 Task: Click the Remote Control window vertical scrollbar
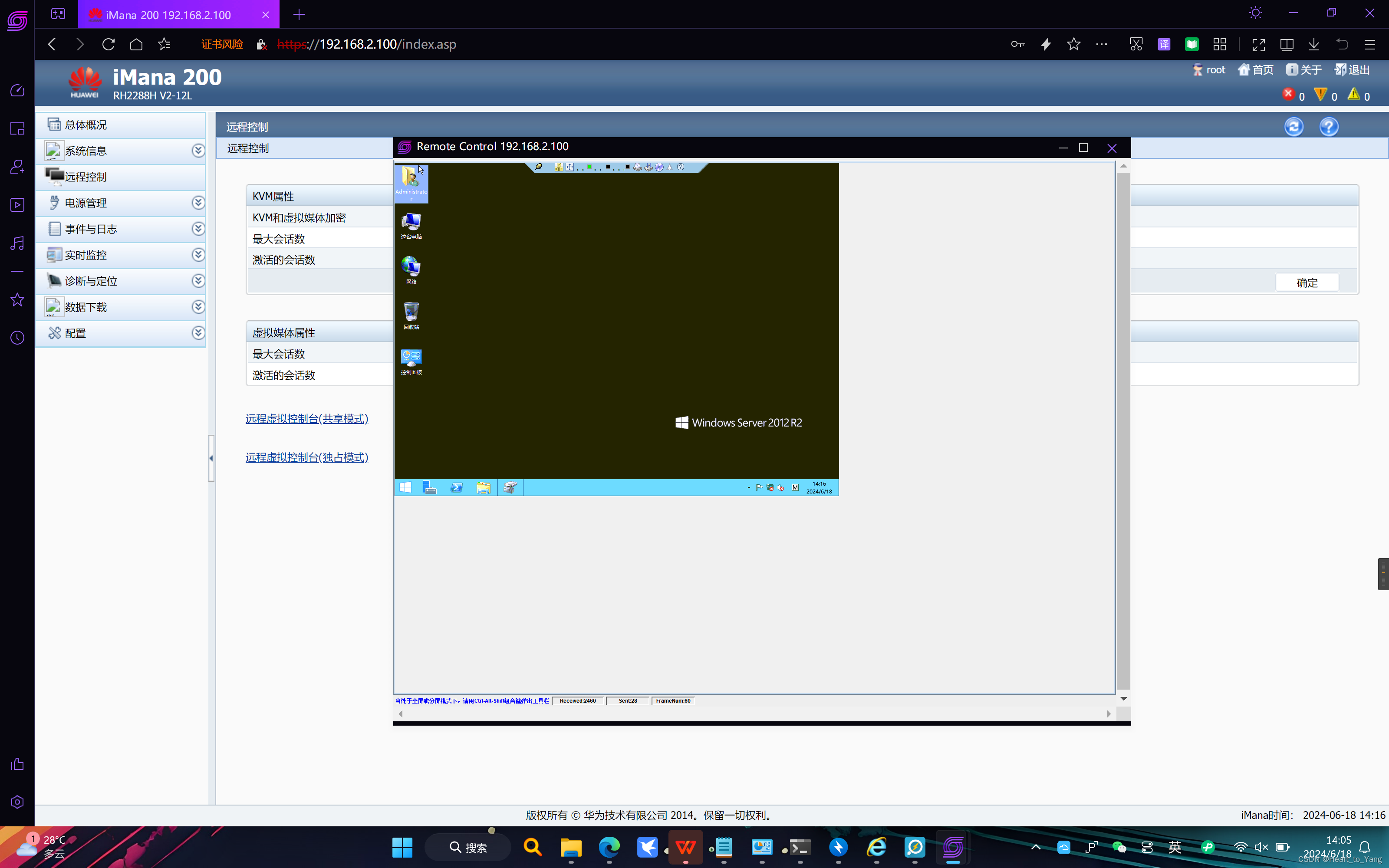click(x=1123, y=431)
